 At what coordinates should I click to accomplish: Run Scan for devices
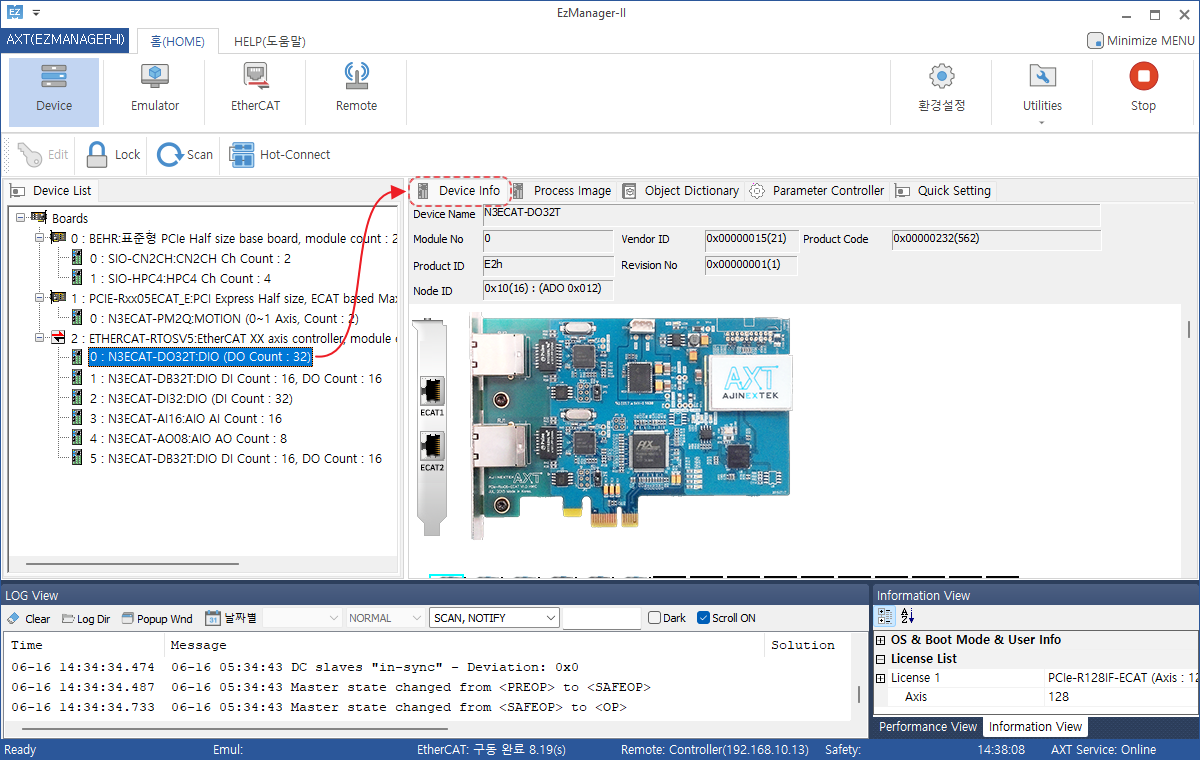(x=186, y=155)
